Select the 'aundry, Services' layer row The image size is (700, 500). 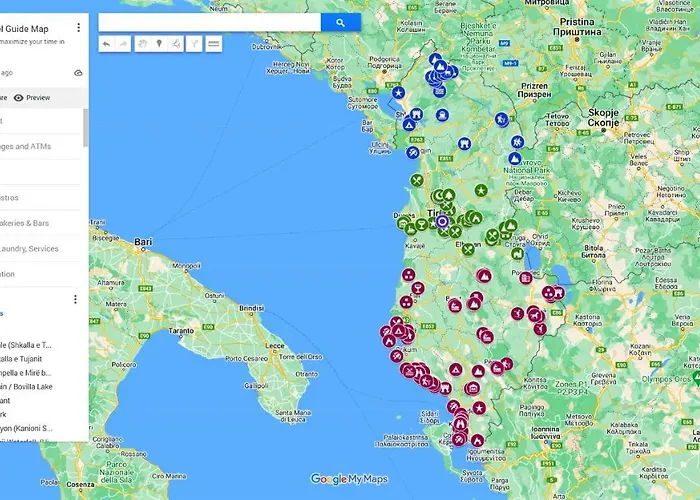(x=40, y=249)
